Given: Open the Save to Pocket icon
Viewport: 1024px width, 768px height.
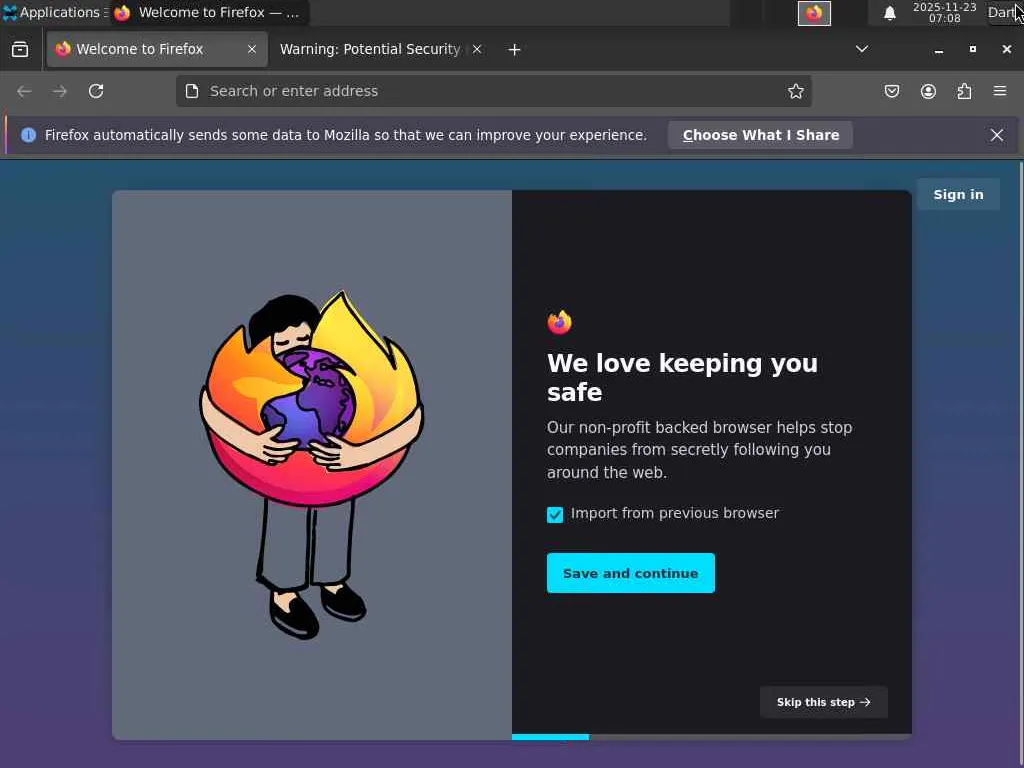Looking at the screenshot, I should pos(892,91).
